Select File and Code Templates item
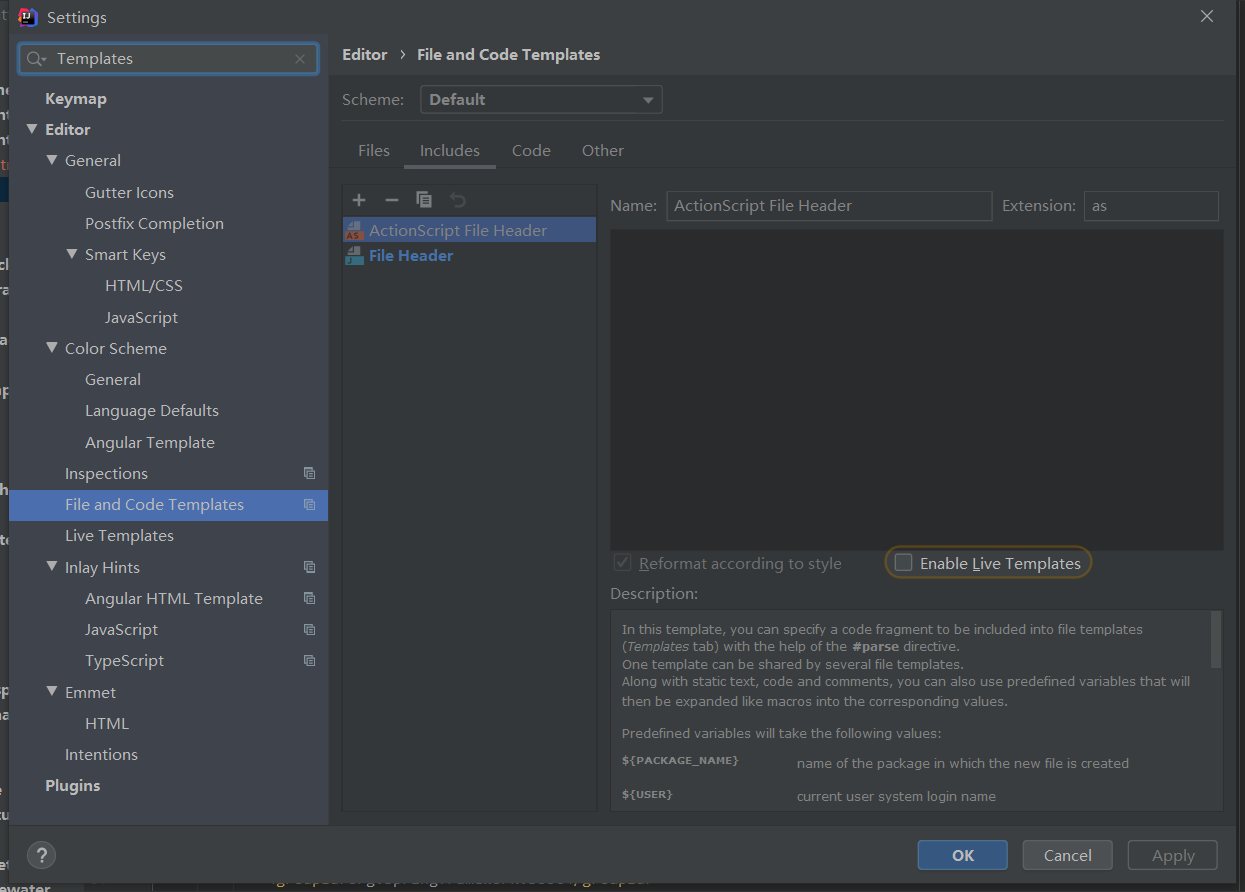Image resolution: width=1245 pixels, height=892 pixels. tap(169, 505)
